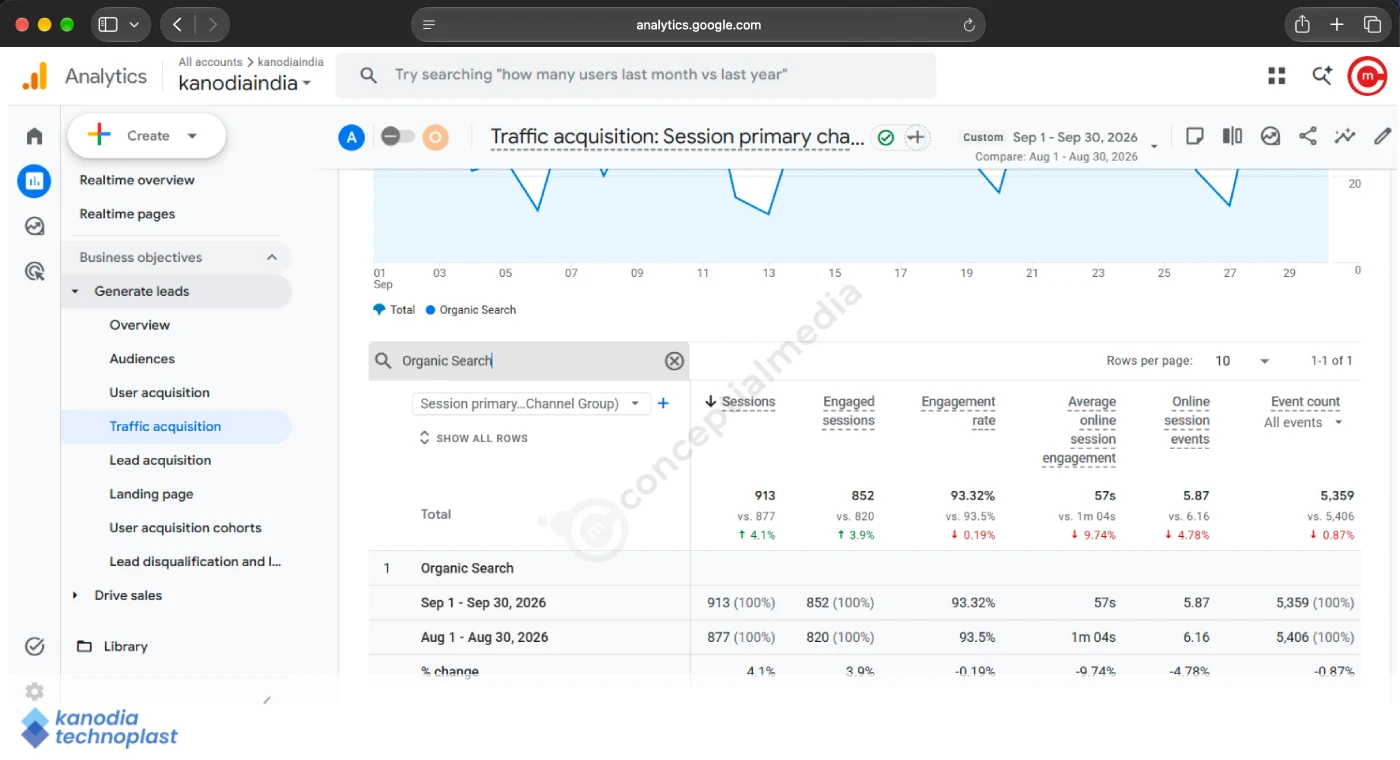This screenshot has height=760, width=1400.
Task: Open the AI sparkle search icon
Action: pyautogui.click(x=1322, y=76)
